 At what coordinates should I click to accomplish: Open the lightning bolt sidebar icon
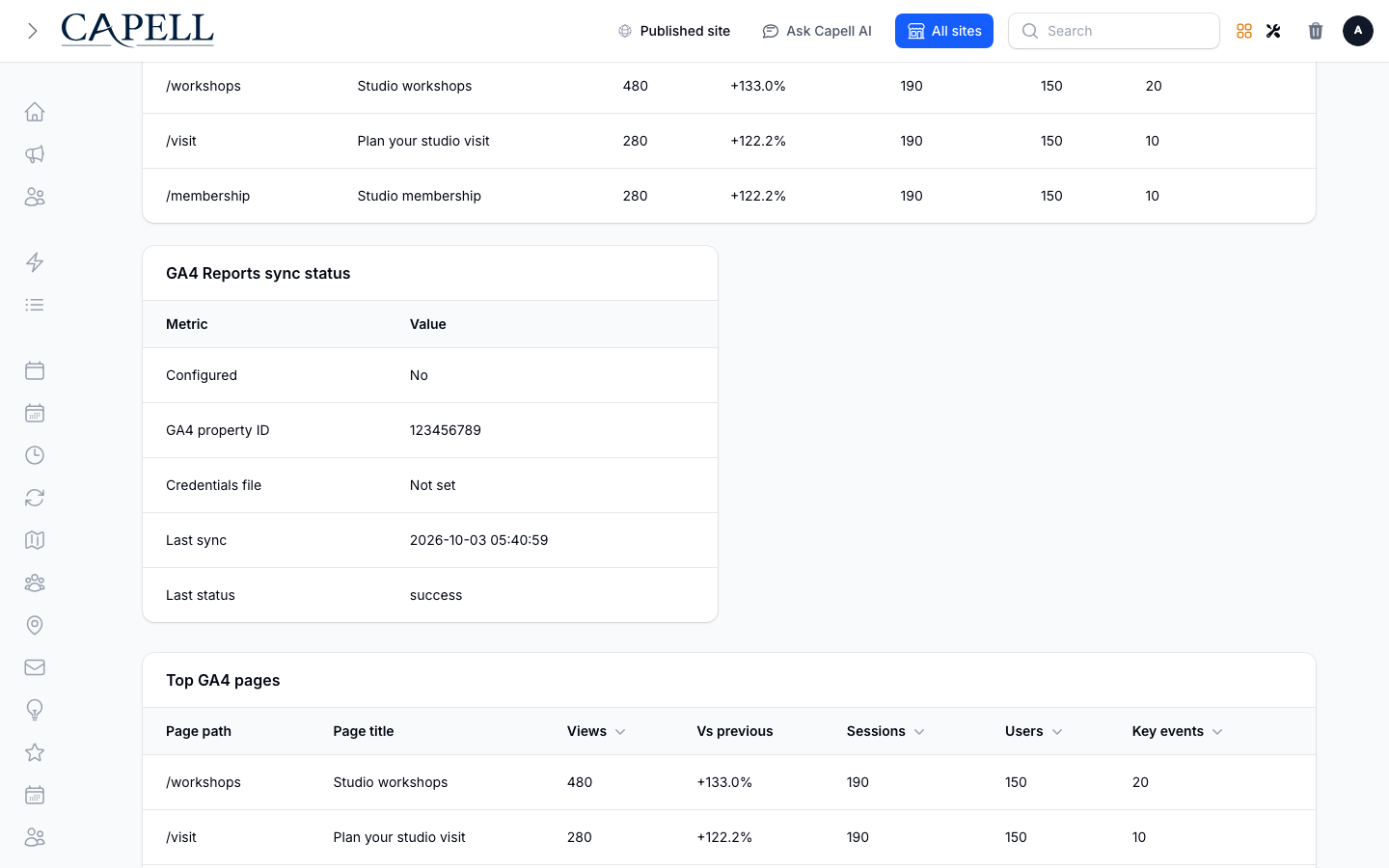(35, 262)
